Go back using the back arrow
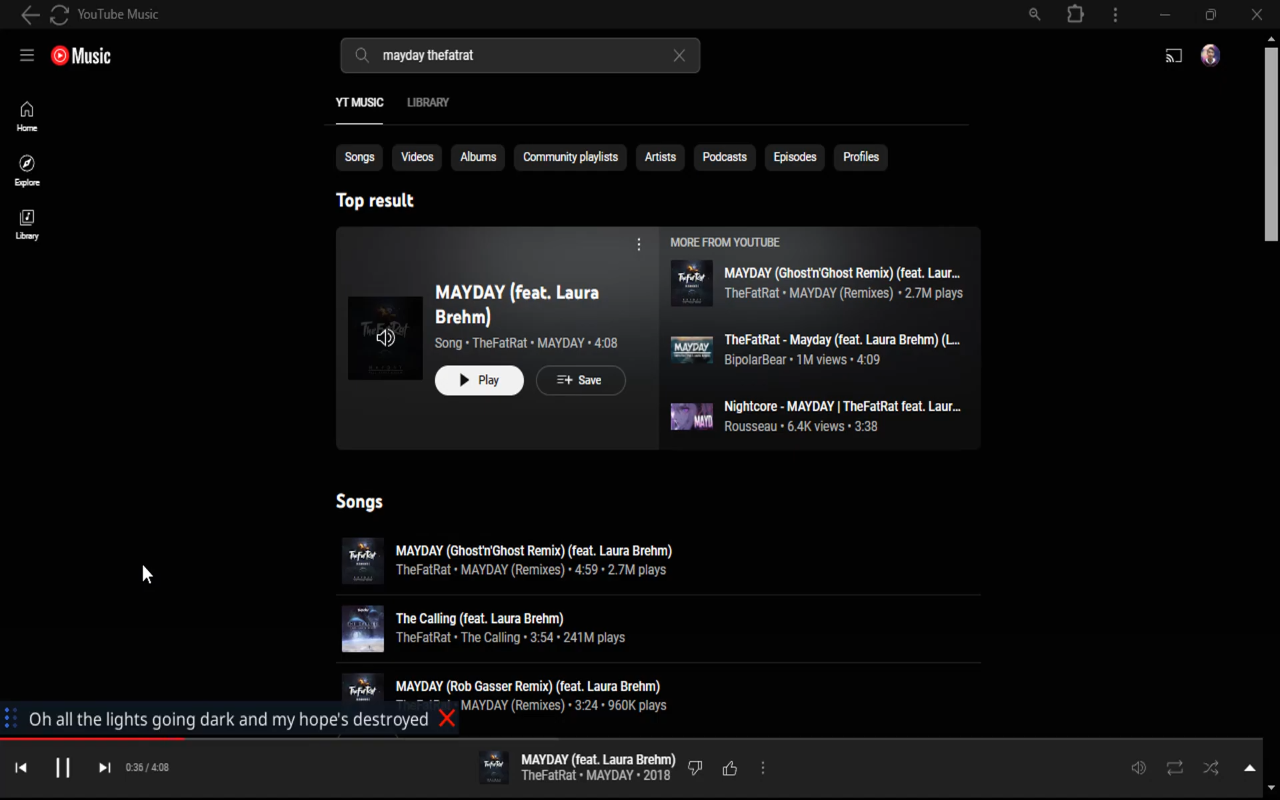The height and width of the screenshot is (800, 1280). [30, 15]
